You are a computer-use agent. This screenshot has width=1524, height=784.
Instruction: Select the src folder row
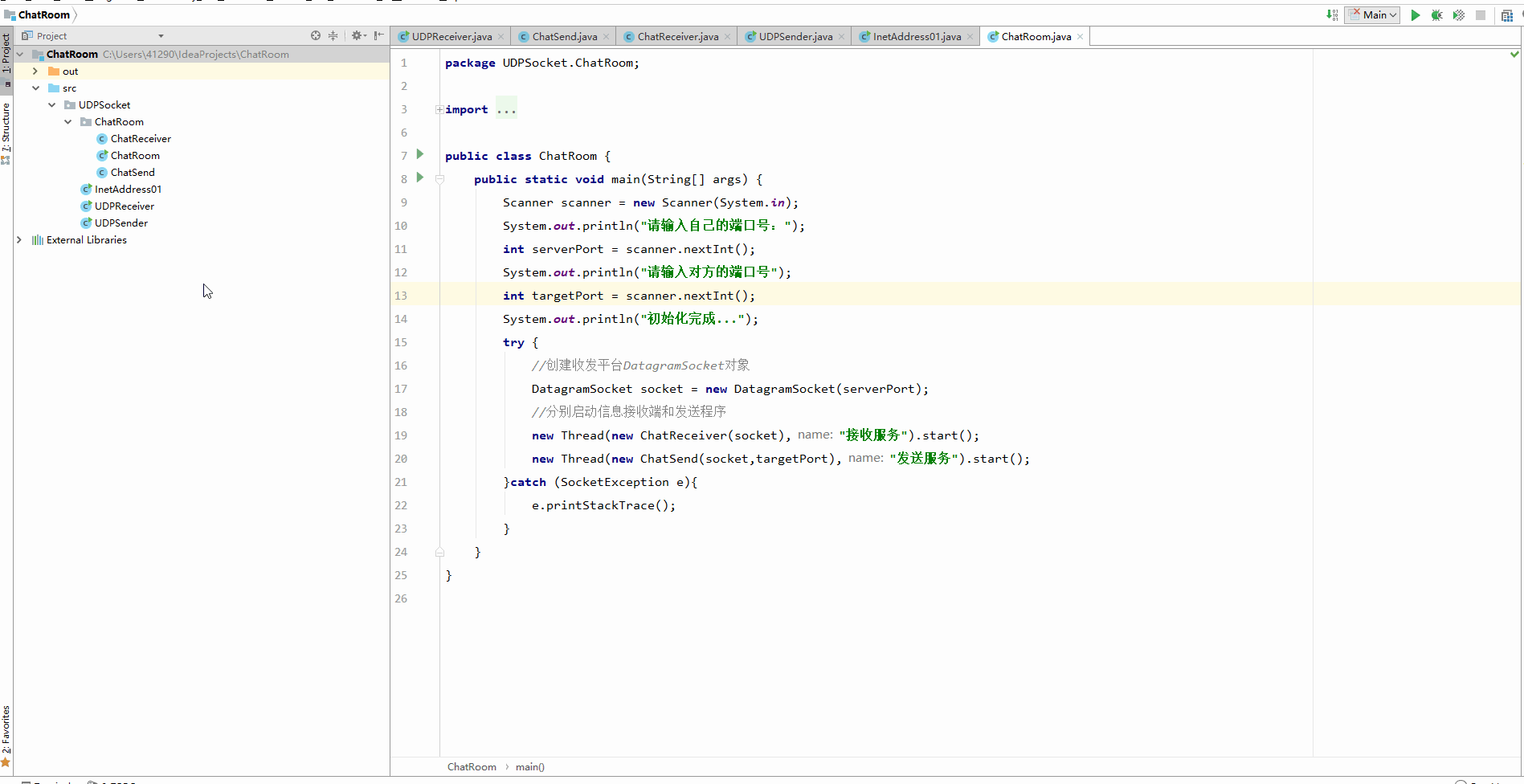pyautogui.click(x=202, y=88)
